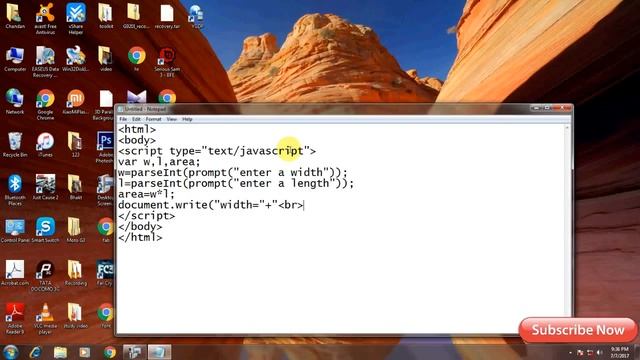Select the XiaoMiFlash icon
The image size is (640, 360).
coord(76,102)
